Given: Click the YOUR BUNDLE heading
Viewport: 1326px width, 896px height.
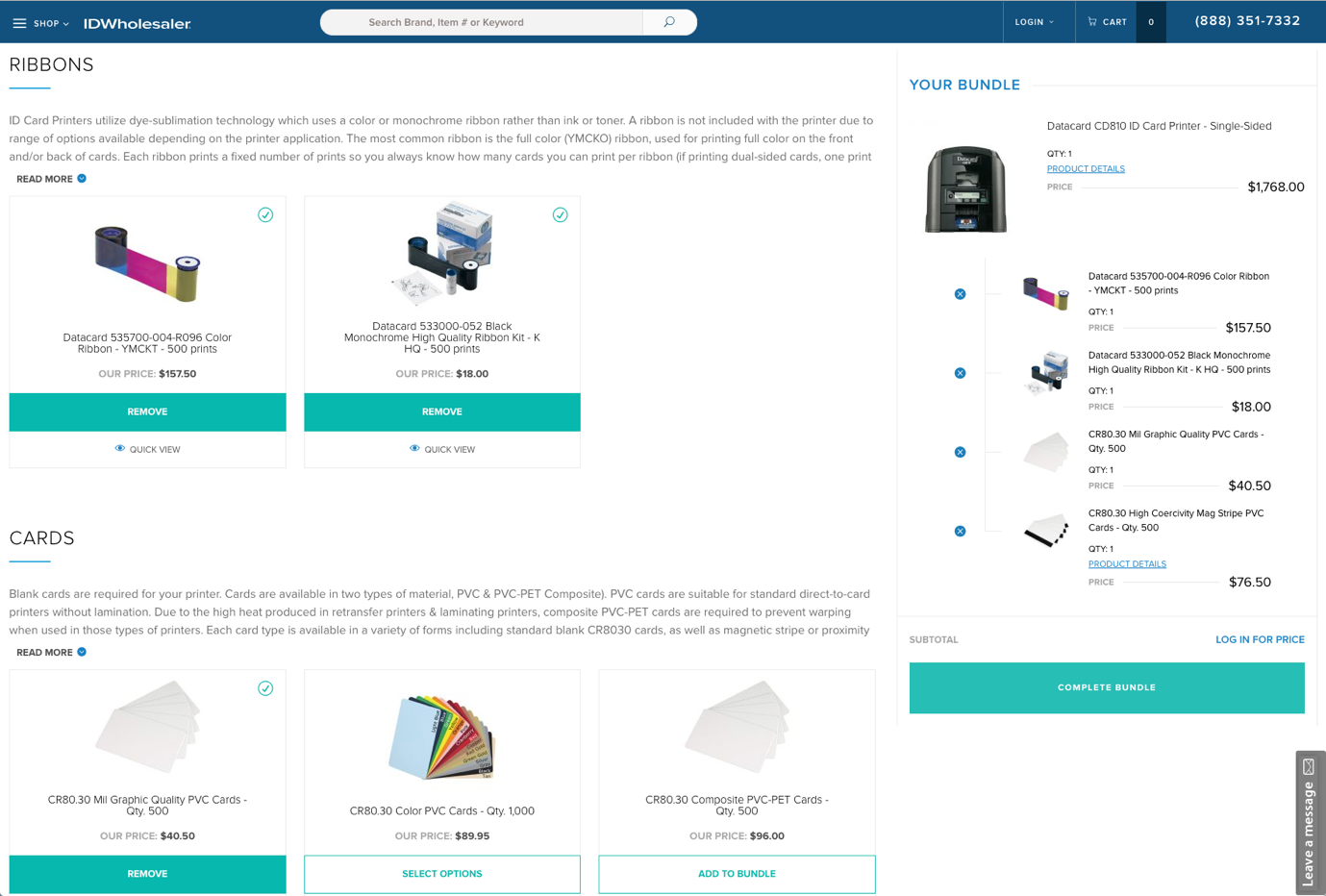Looking at the screenshot, I should point(964,85).
